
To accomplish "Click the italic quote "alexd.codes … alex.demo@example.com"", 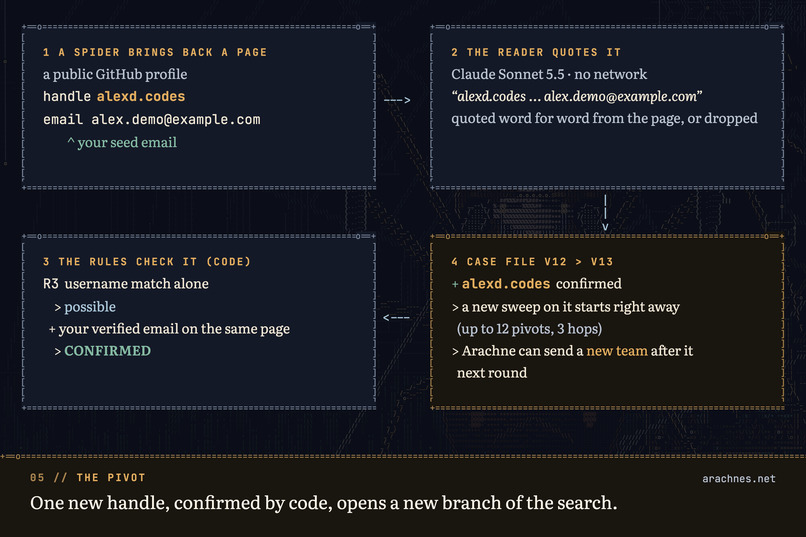I will coord(577,97).
